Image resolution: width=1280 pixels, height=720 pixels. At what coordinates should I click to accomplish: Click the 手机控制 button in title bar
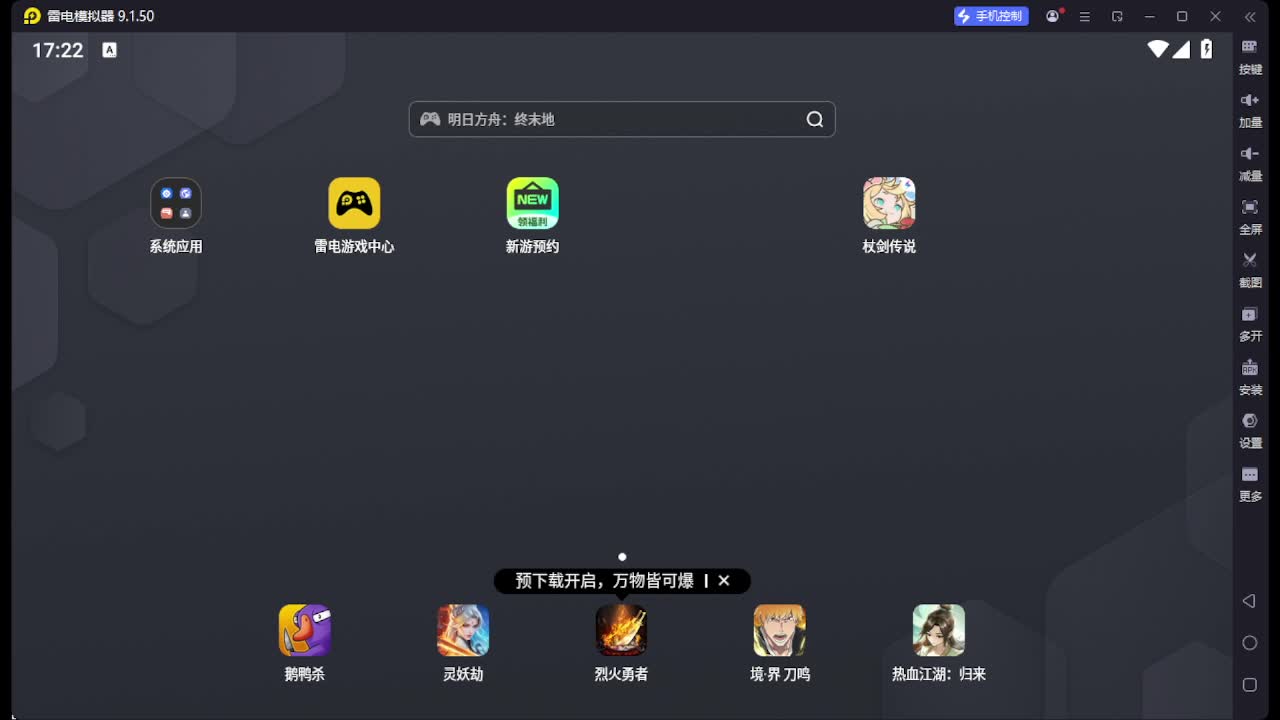[x=990, y=16]
